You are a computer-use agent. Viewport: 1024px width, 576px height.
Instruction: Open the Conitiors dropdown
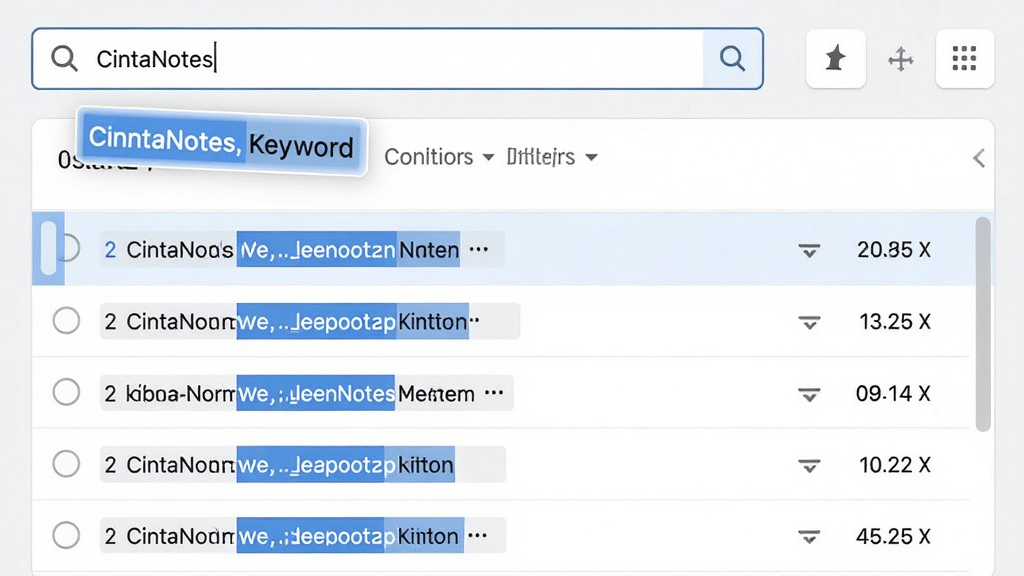[x=438, y=157]
